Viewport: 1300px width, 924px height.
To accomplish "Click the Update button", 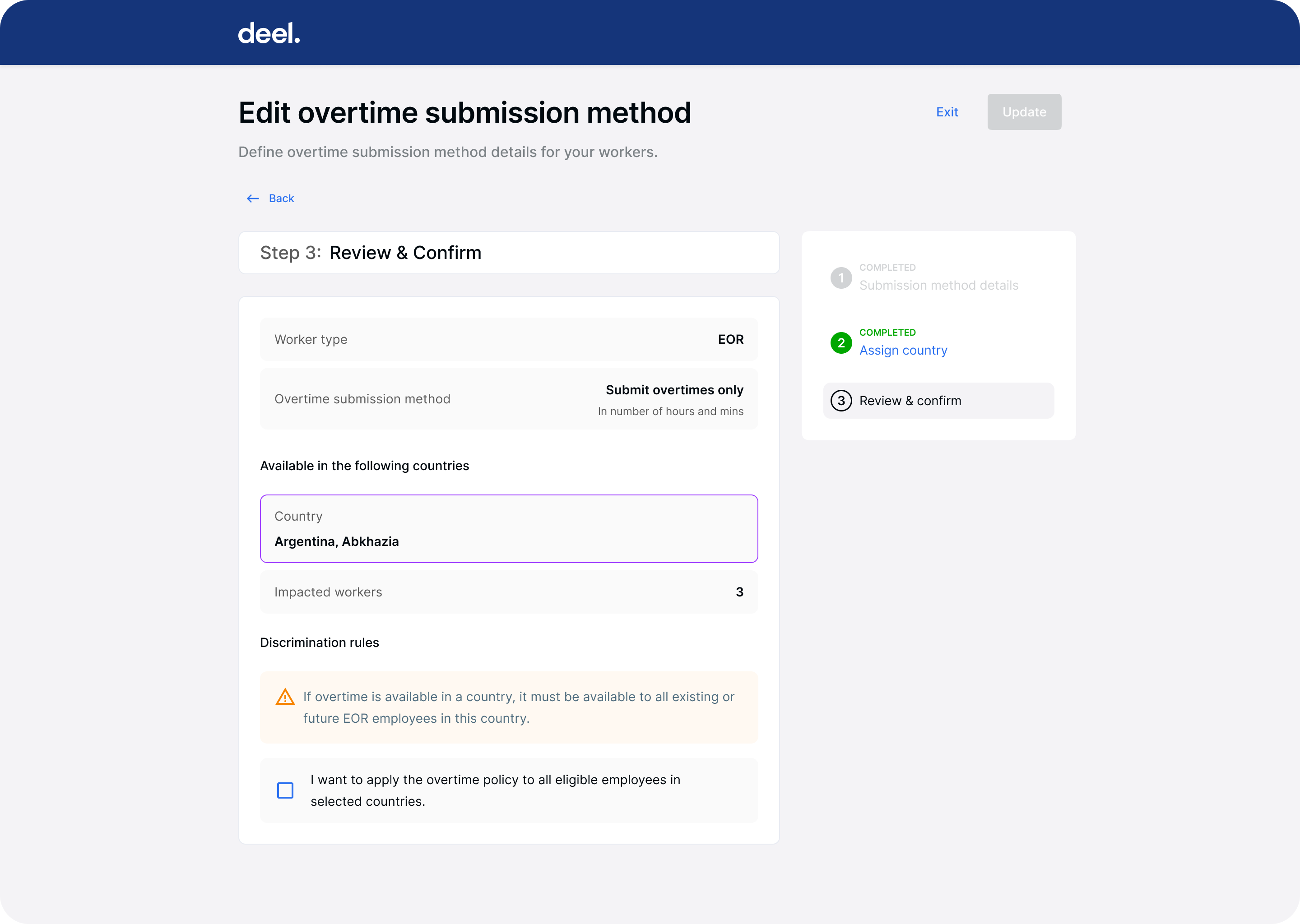I will [x=1024, y=111].
